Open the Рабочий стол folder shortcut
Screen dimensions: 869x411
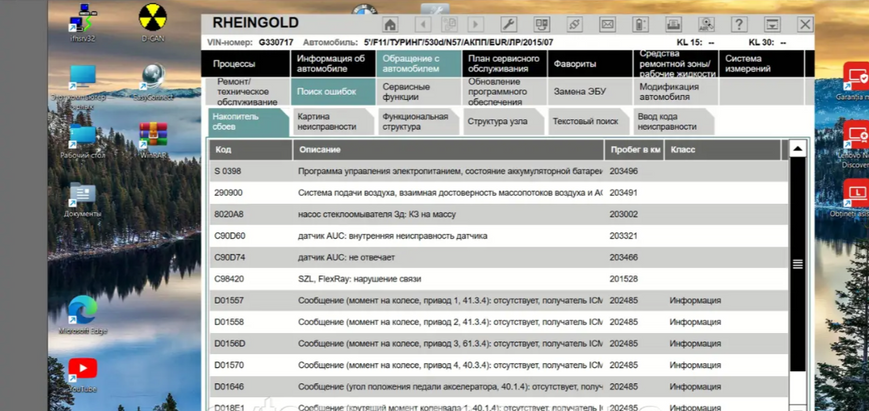pos(83,141)
